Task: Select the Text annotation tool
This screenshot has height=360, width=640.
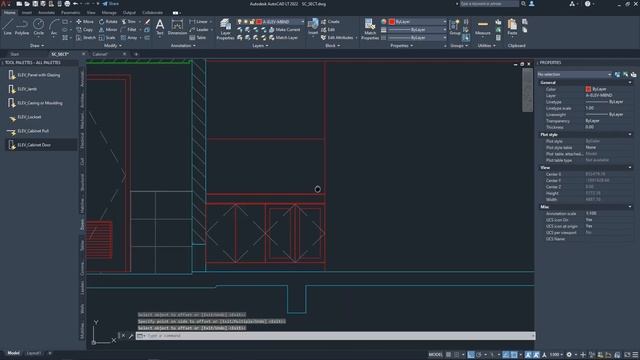Action: click(160, 27)
